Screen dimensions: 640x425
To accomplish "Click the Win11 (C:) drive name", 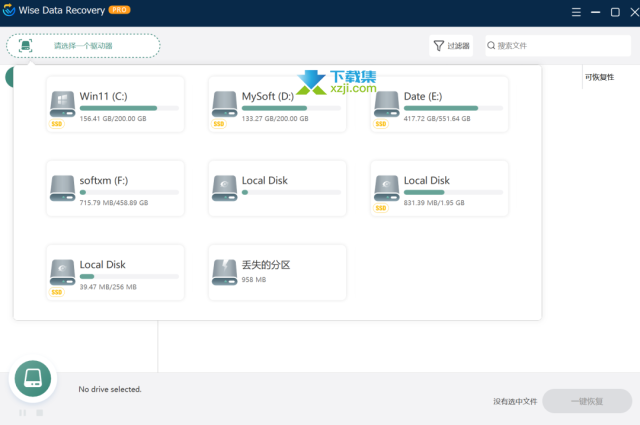I will 103,96.
